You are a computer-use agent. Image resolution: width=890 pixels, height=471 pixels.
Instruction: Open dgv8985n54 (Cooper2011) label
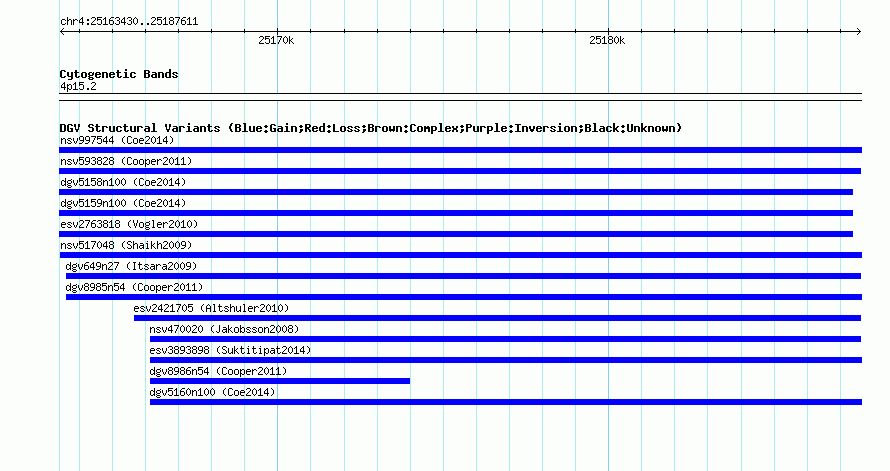click(x=134, y=287)
